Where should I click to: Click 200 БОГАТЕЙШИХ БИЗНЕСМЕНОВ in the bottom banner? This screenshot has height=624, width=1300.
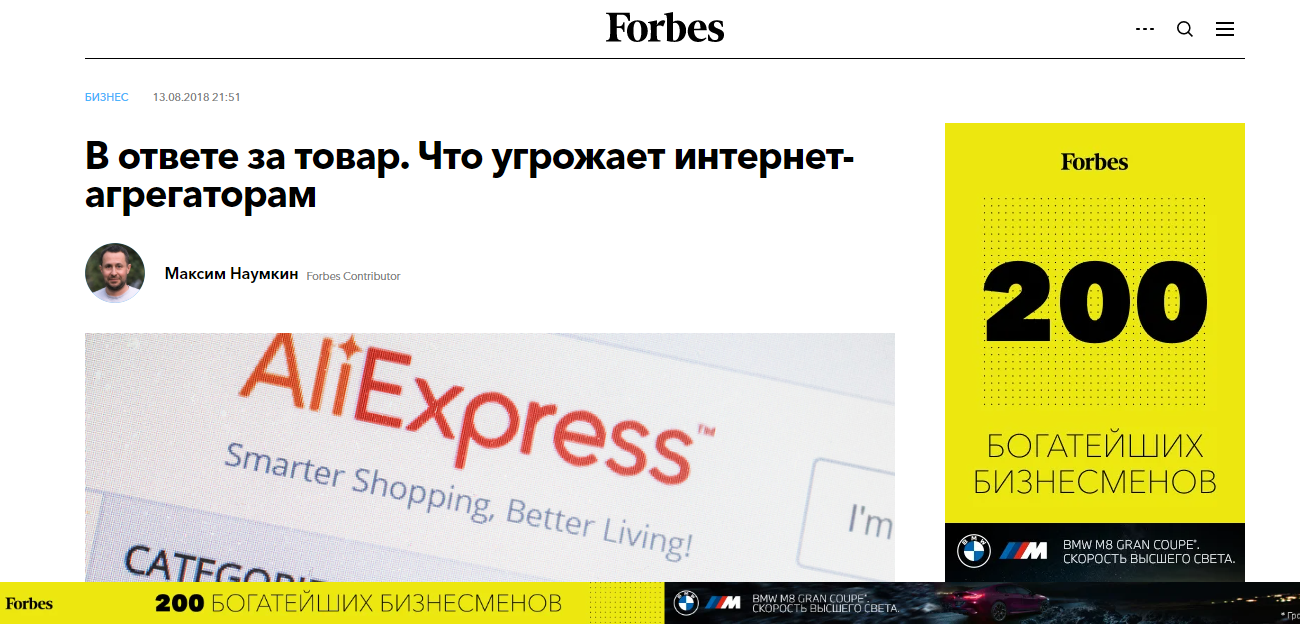click(358, 603)
